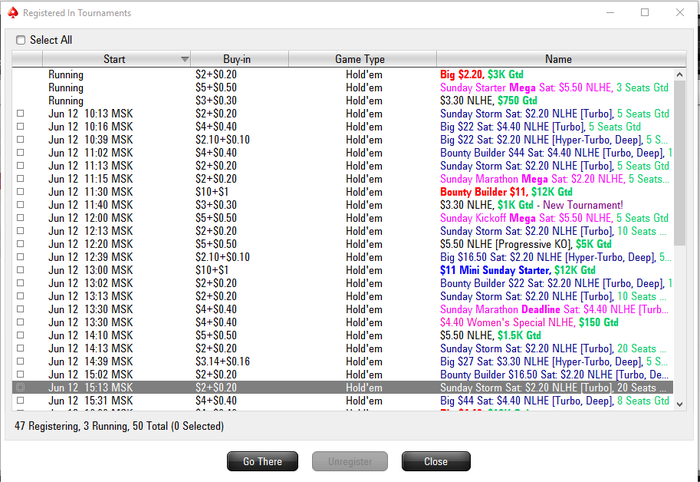Check the Jun 12 13:00 MSK Mini Sunday Starter row

(x=20, y=270)
